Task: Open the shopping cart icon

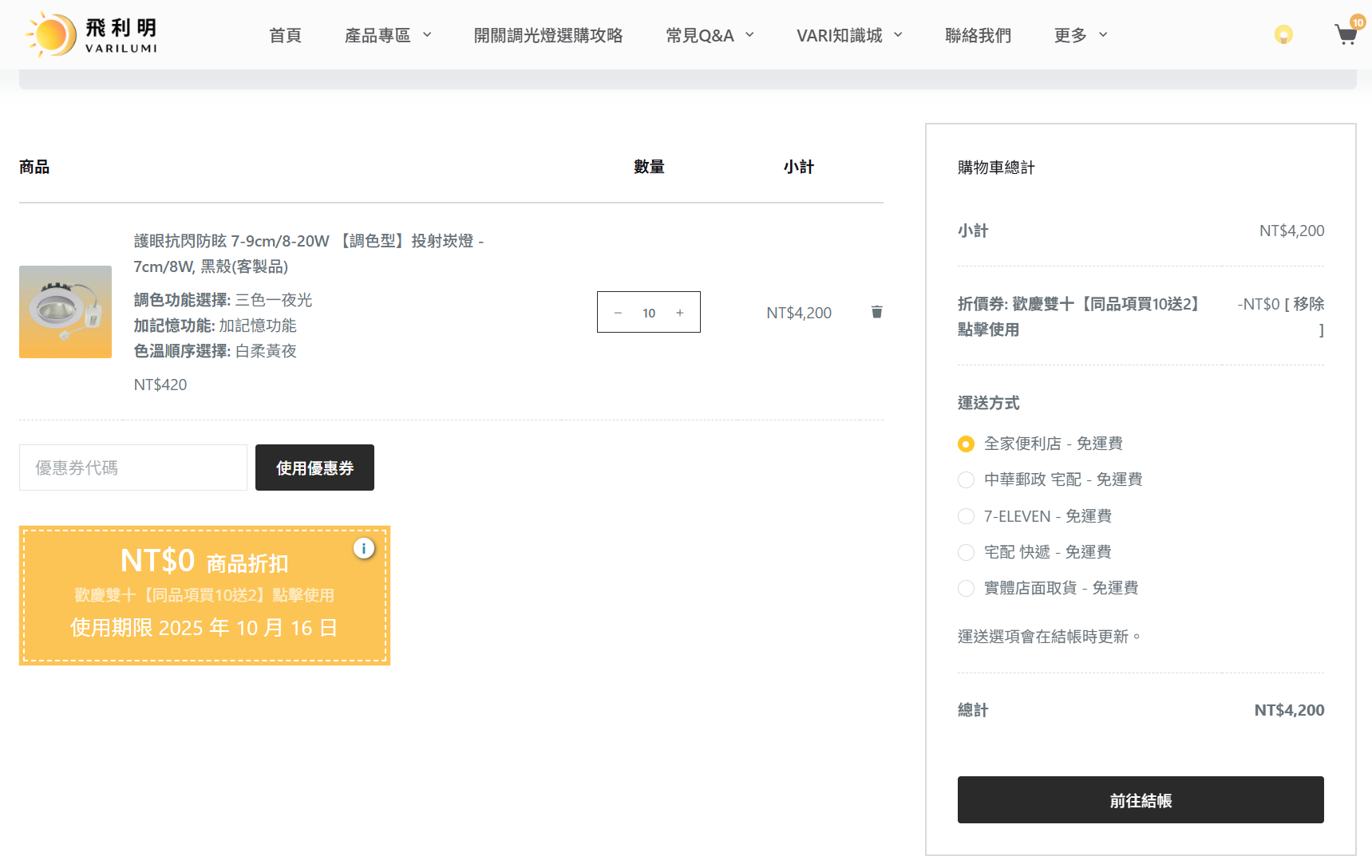Action: coord(1346,35)
